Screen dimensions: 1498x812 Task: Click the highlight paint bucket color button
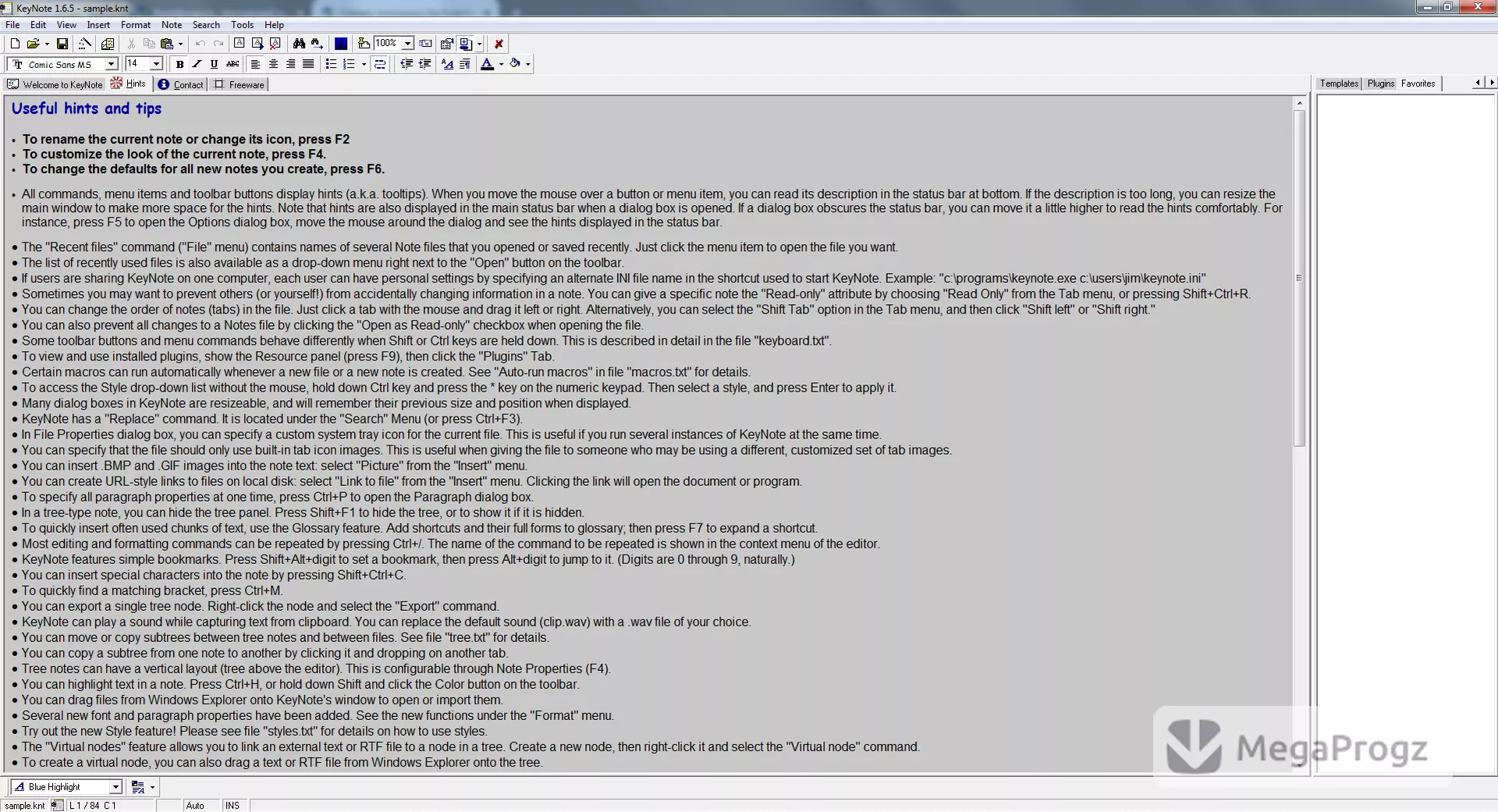[515, 64]
